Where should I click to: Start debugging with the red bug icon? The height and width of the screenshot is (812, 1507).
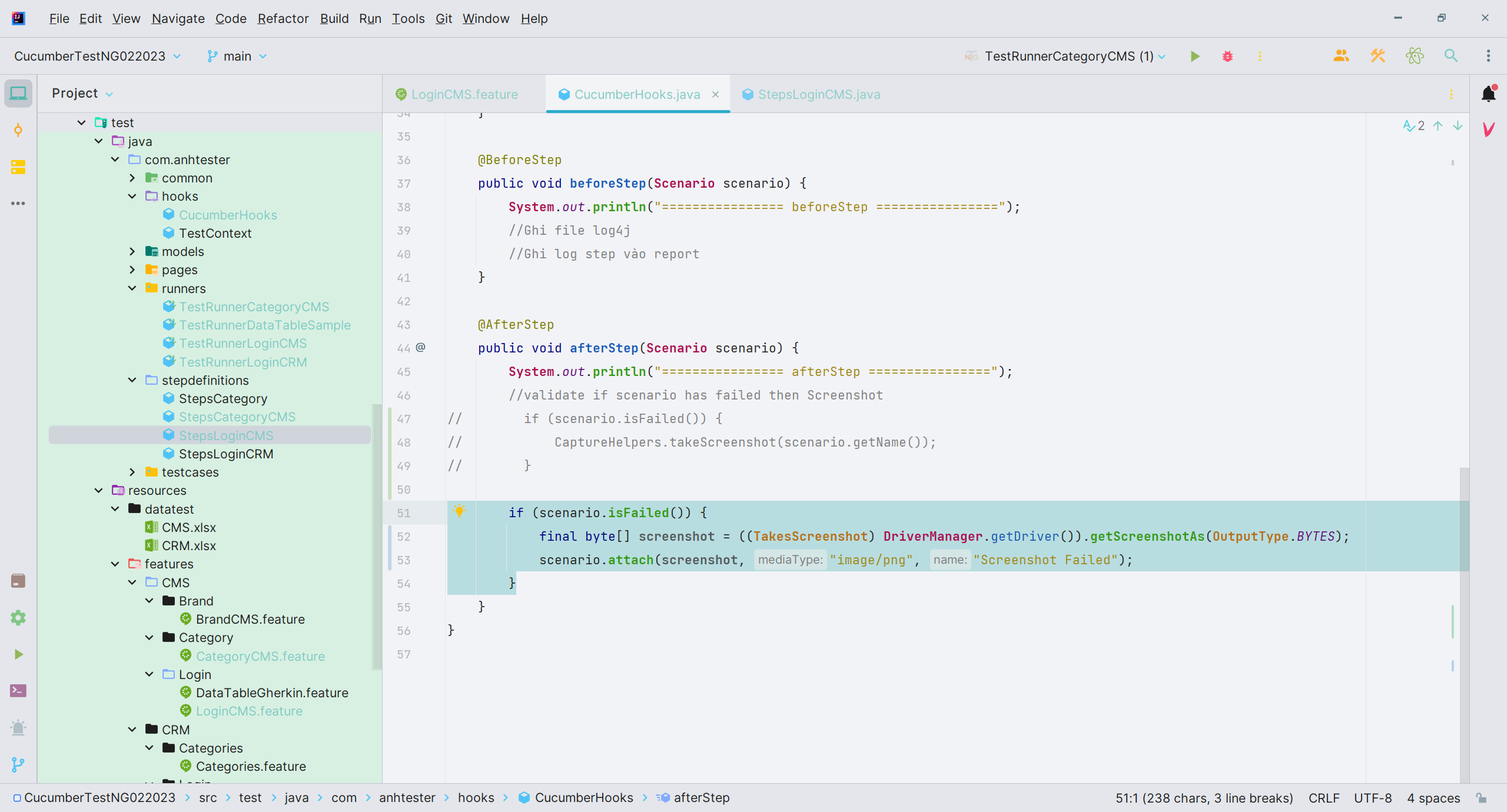click(1227, 56)
